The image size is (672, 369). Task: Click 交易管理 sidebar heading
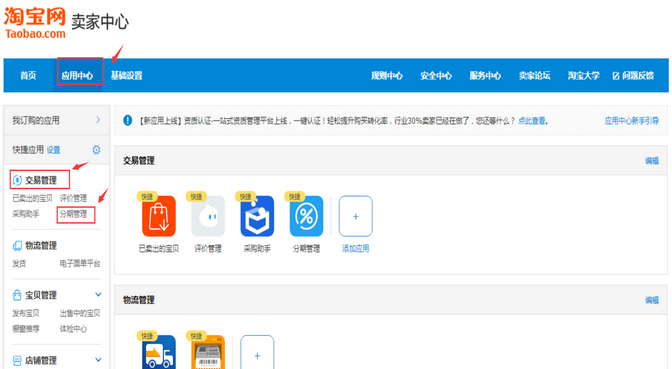[41, 180]
